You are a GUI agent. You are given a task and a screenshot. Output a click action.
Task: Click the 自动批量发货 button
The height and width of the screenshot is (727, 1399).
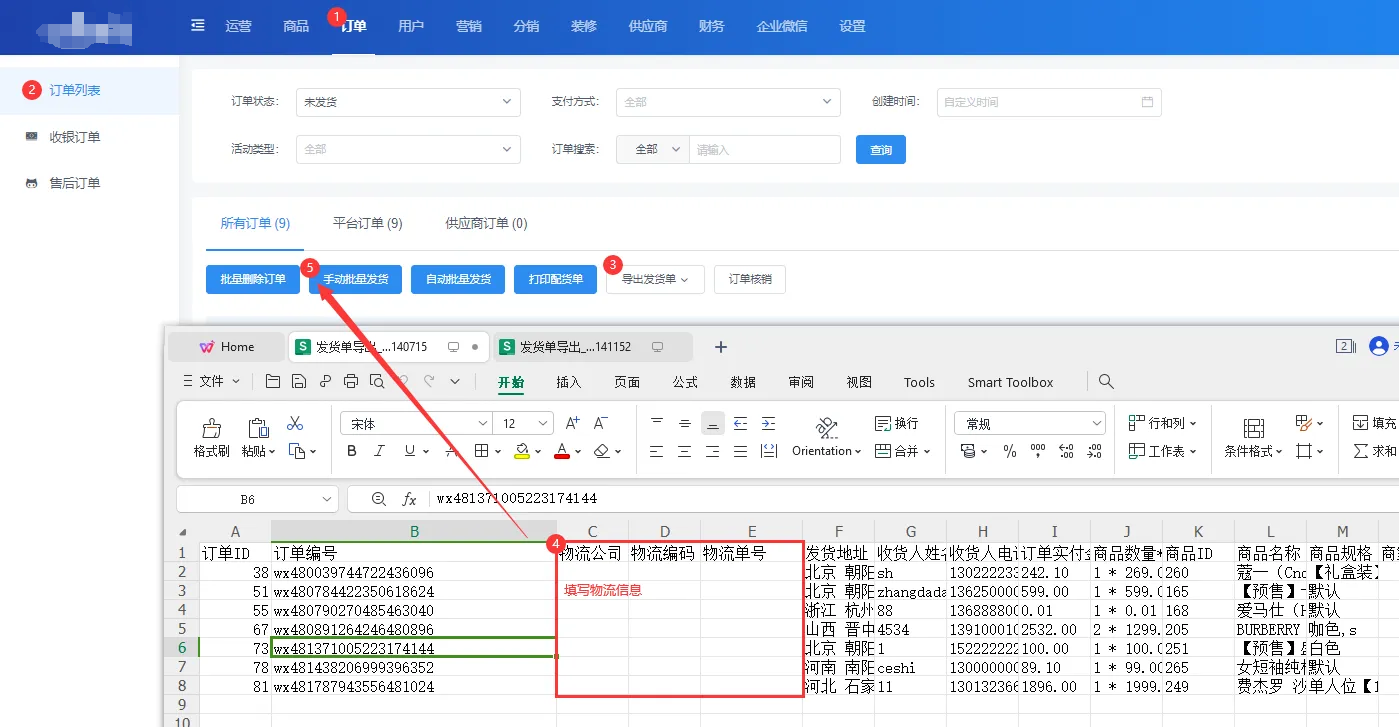458,279
